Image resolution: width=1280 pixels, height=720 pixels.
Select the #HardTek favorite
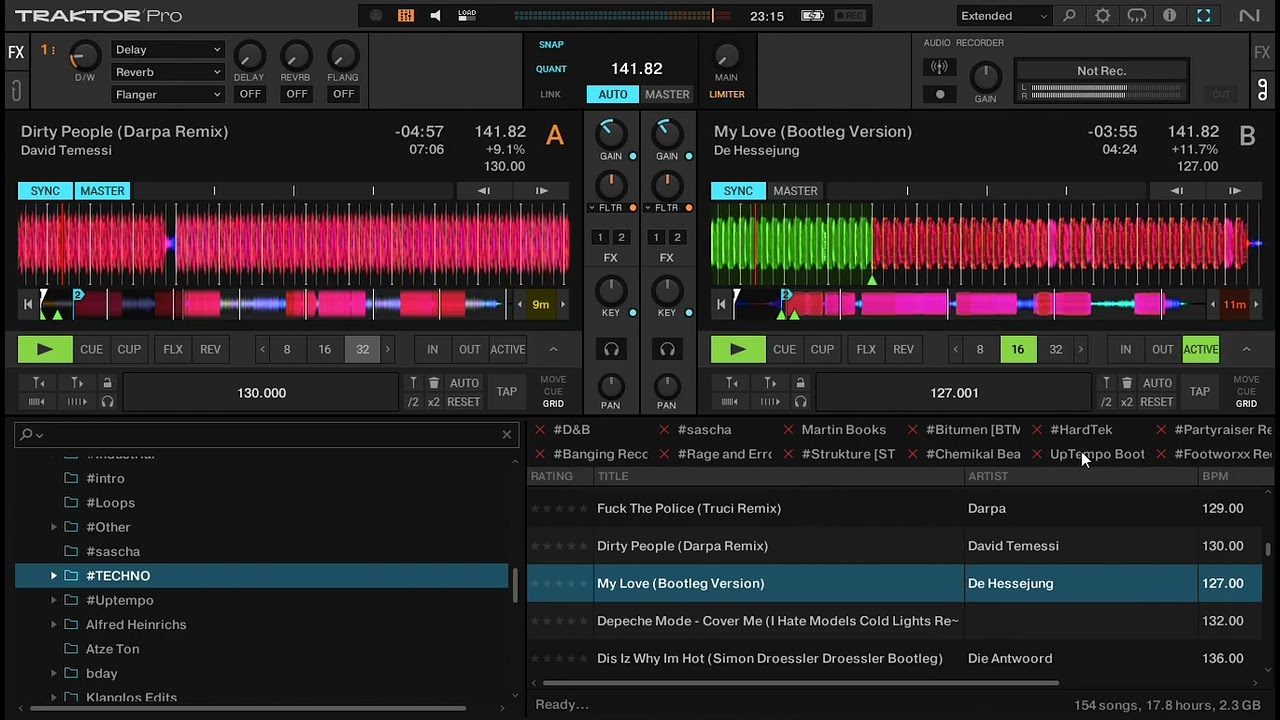1081,430
